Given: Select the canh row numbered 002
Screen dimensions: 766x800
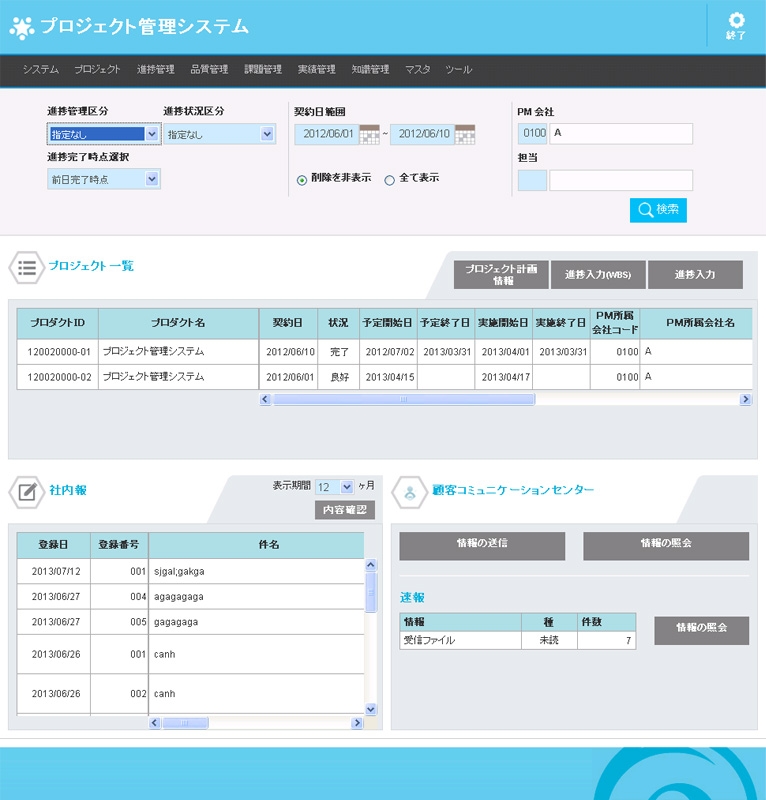Looking at the screenshot, I should [191, 694].
